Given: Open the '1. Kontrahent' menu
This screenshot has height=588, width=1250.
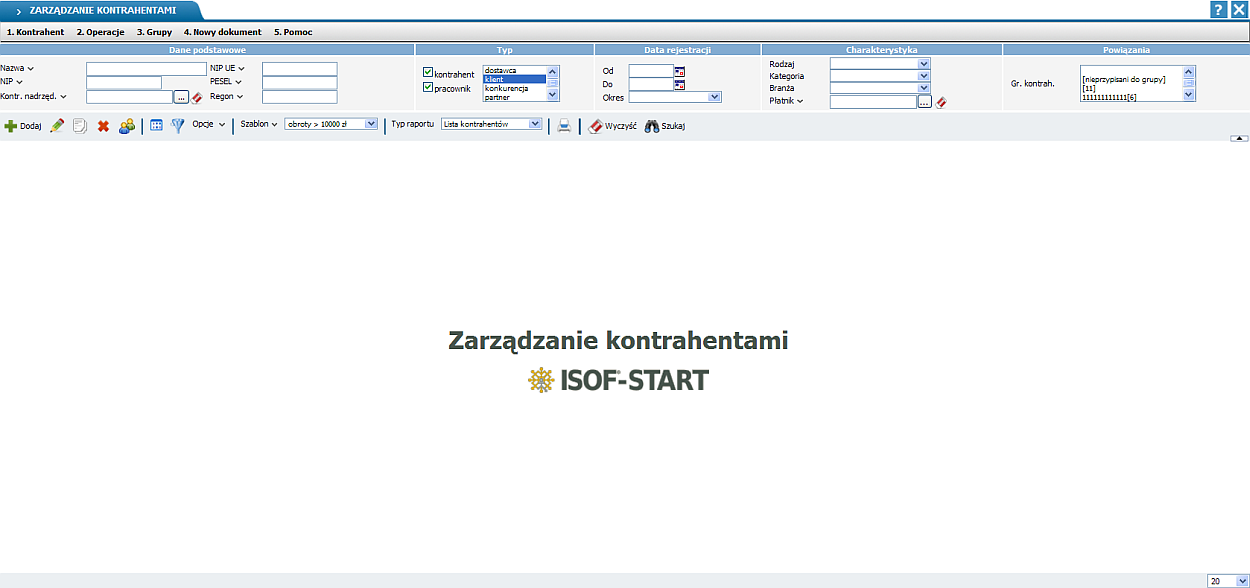Looking at the screenshot, I should pyautogui.click(x=35, y=32).
